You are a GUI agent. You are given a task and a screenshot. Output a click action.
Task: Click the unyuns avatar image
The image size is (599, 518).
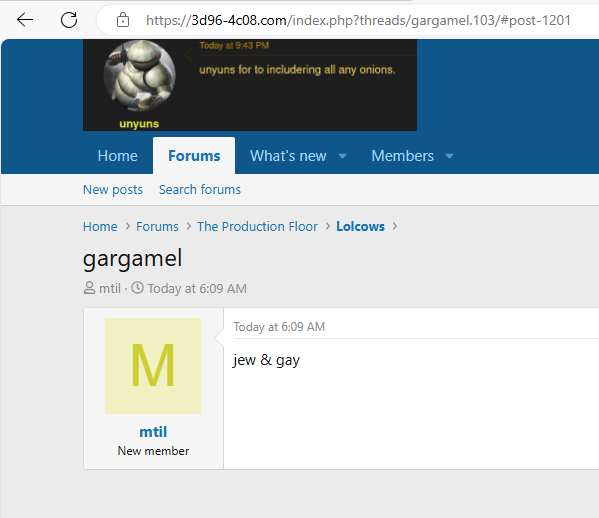pyautogui.click(x=139, y=76)
